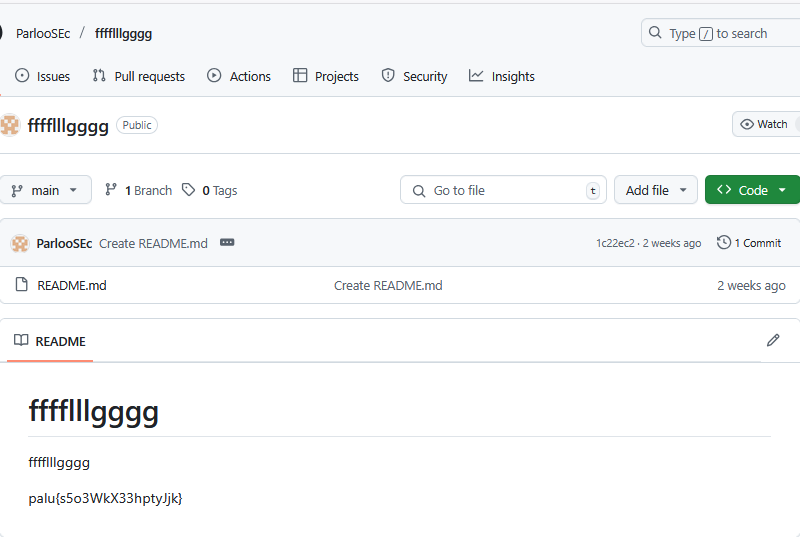Open the README.md file link
Viewport: 800px width, 537px height.
[x=72, y=285]
